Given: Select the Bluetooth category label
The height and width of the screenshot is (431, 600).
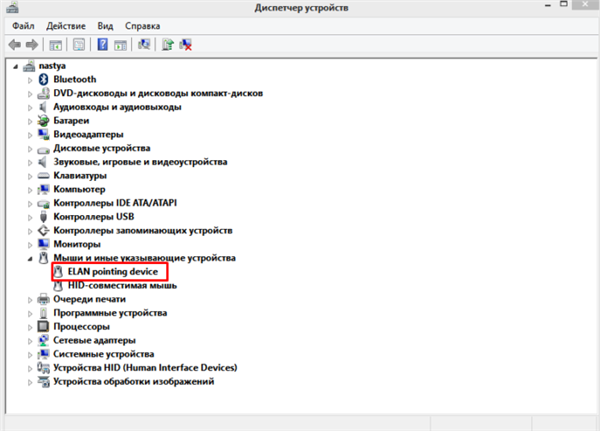Looking at the screenshot, I should pyautogui.click(x=75, y=79).
